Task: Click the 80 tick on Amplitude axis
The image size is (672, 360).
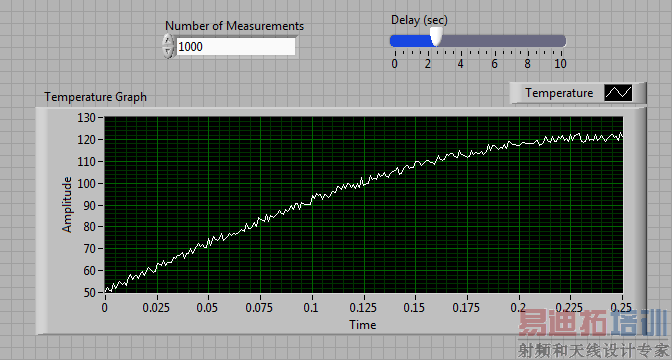Action: tap(89, 227)
